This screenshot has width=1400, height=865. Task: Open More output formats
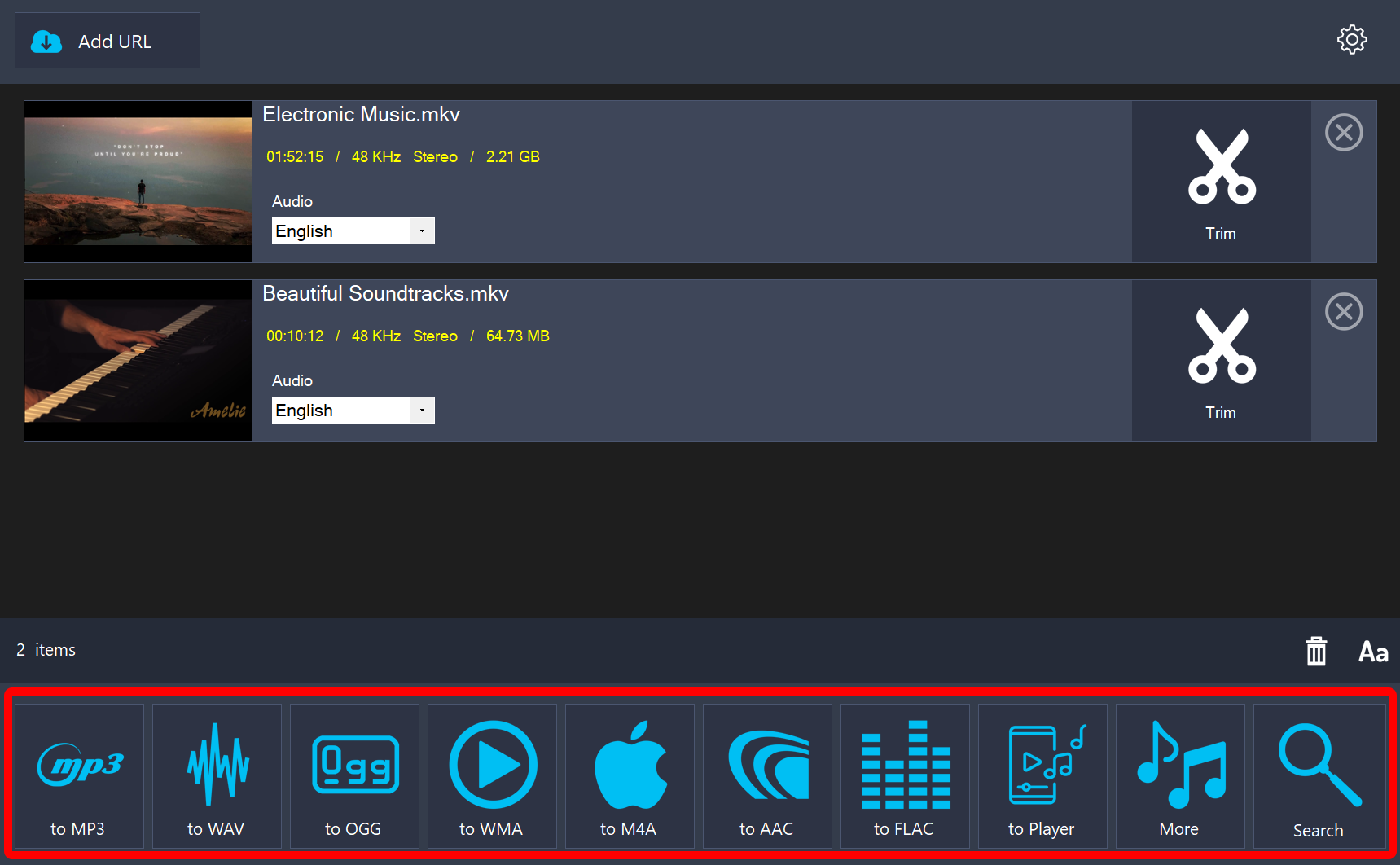pos(1180,776)
